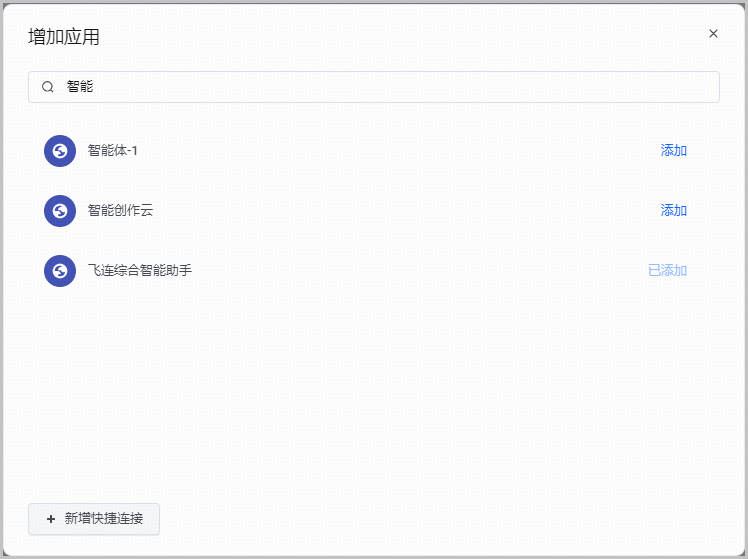Viewport: 748px width, 559px height.
Task: Select the 飞连综合智能助手 name text
Action: [x=140, y=270]
